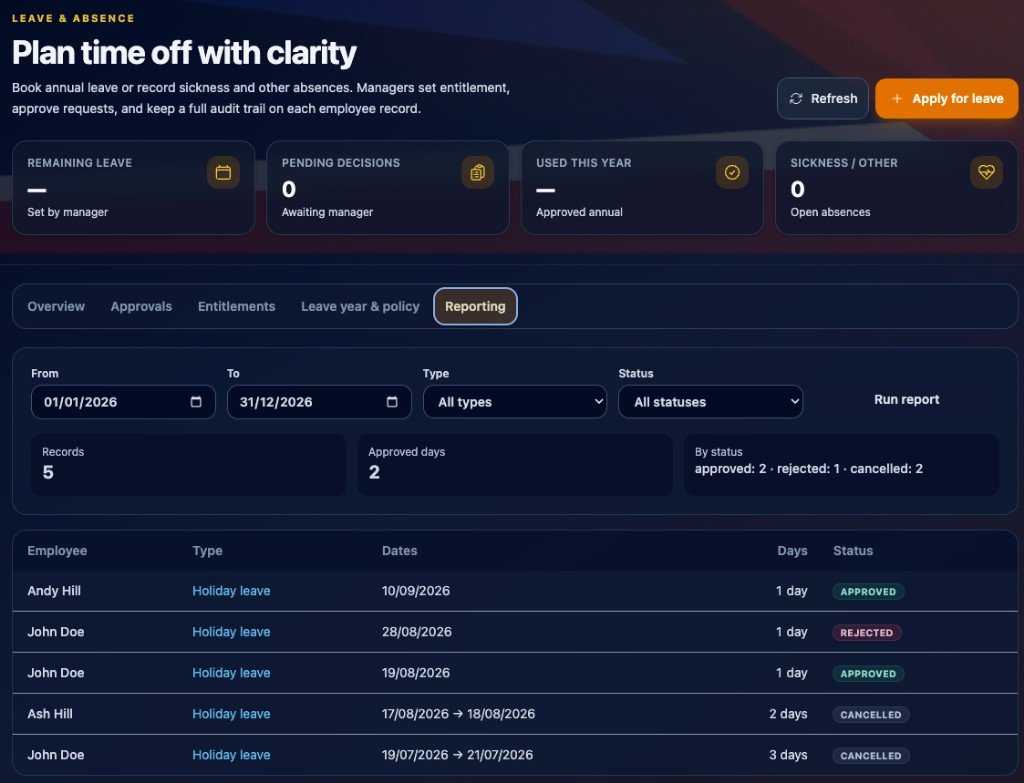The height and width of the screenshot is (783, 1024).
Task: Open the To date calendar picker icon
Action: point(392,402)
